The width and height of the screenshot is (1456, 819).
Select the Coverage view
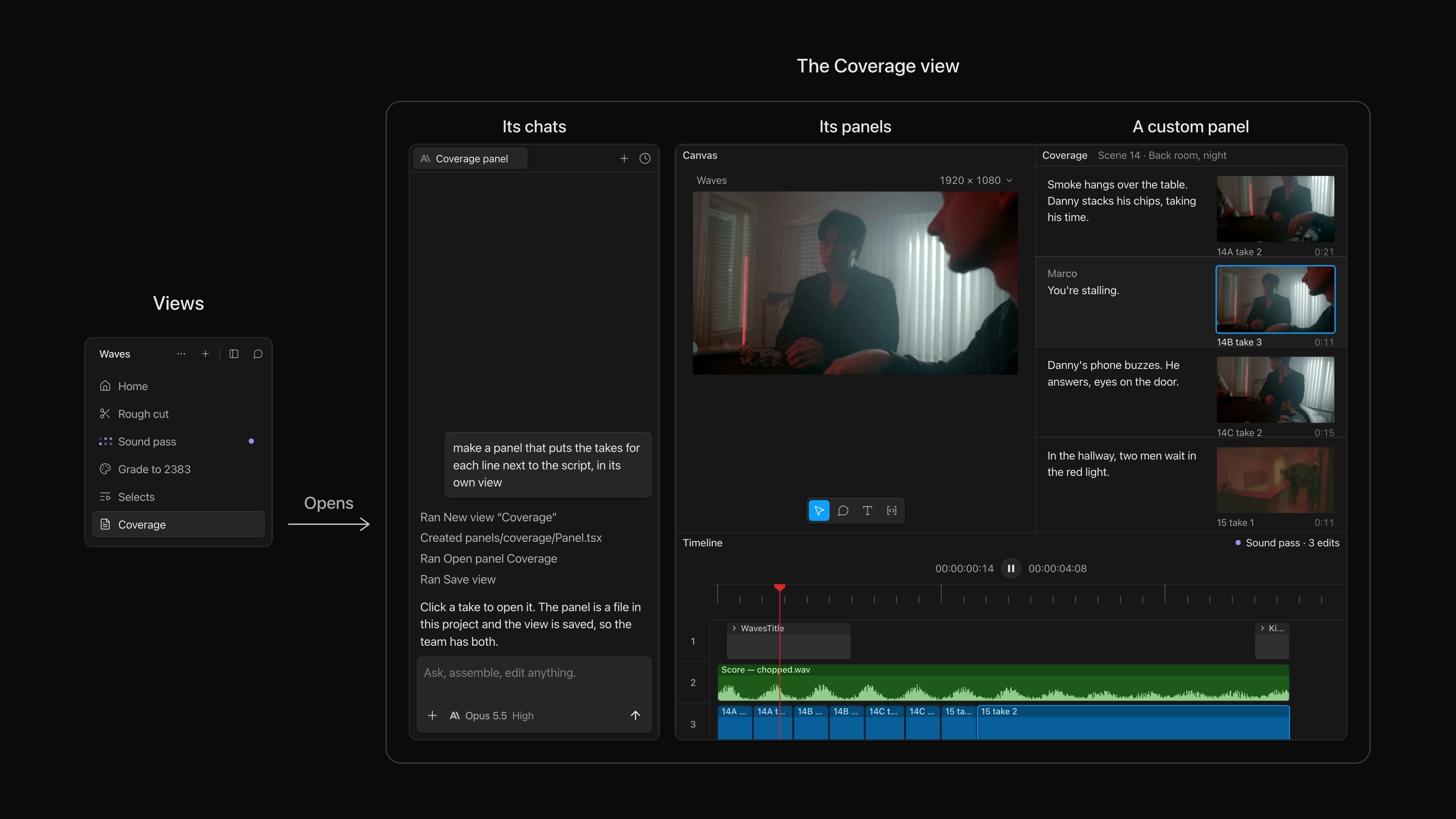[178, 524]
